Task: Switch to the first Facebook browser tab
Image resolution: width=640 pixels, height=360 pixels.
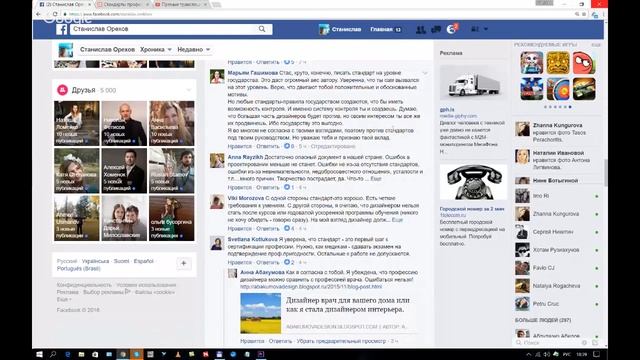Action: click(x=64, y=4)
